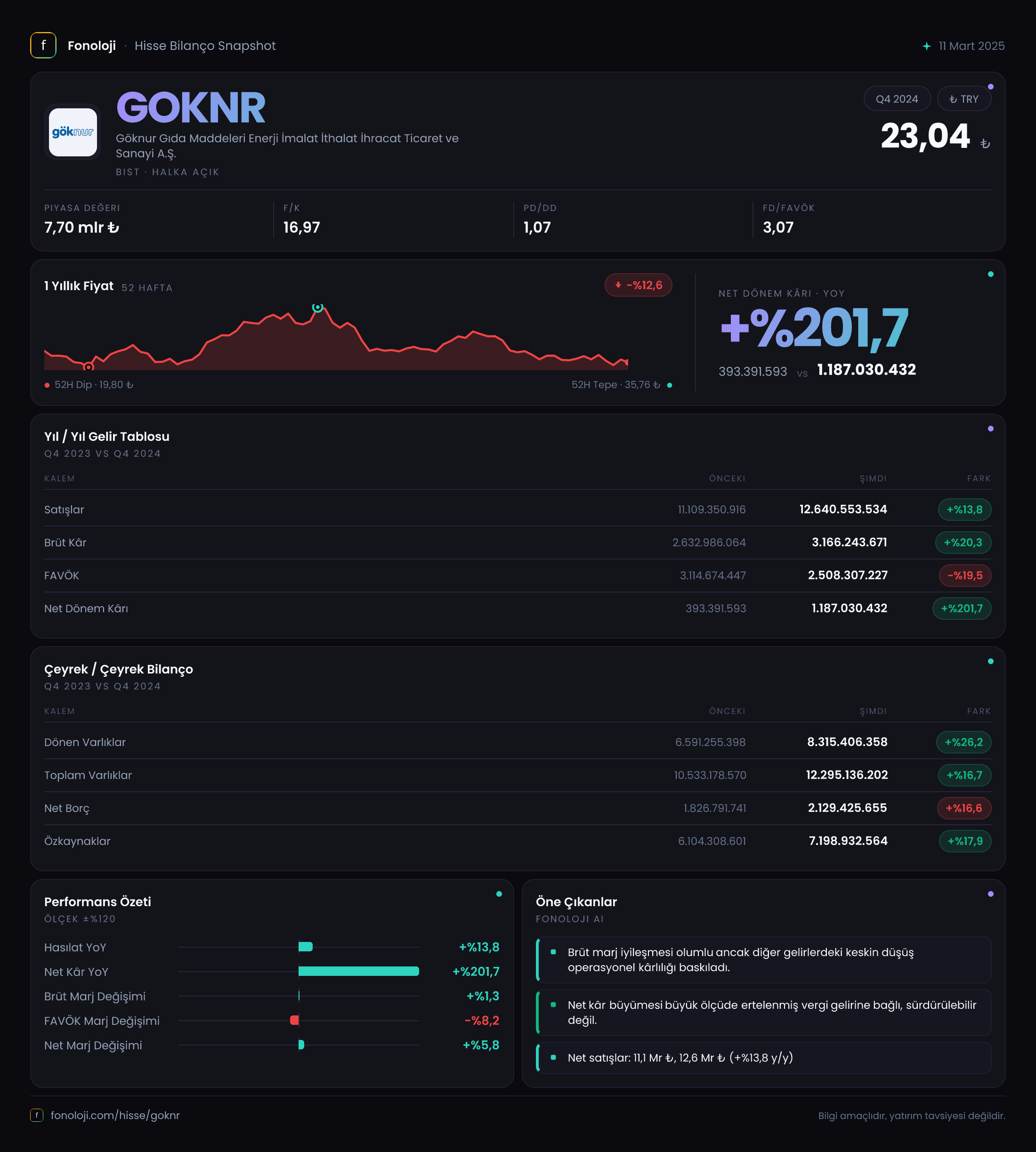Click the Hisse Bilanço Snapshot header text
Image resolution: width=1036 pixels, height=1152 pixels.
pos(205,46)
